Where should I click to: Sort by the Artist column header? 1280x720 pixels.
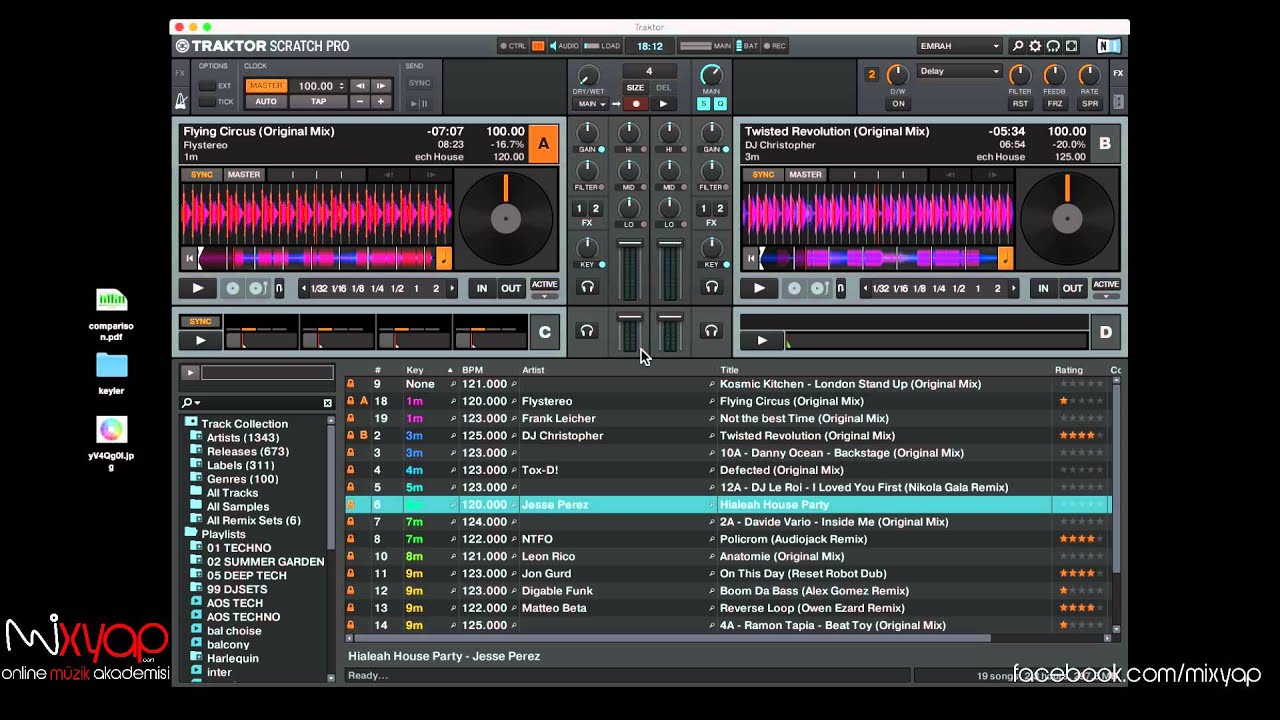[533, 370]
